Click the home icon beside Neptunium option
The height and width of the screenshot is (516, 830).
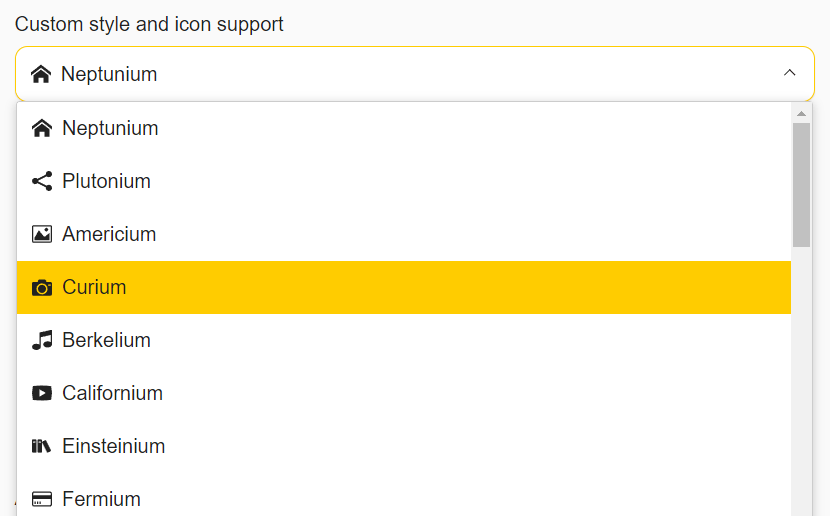[42, 128]
